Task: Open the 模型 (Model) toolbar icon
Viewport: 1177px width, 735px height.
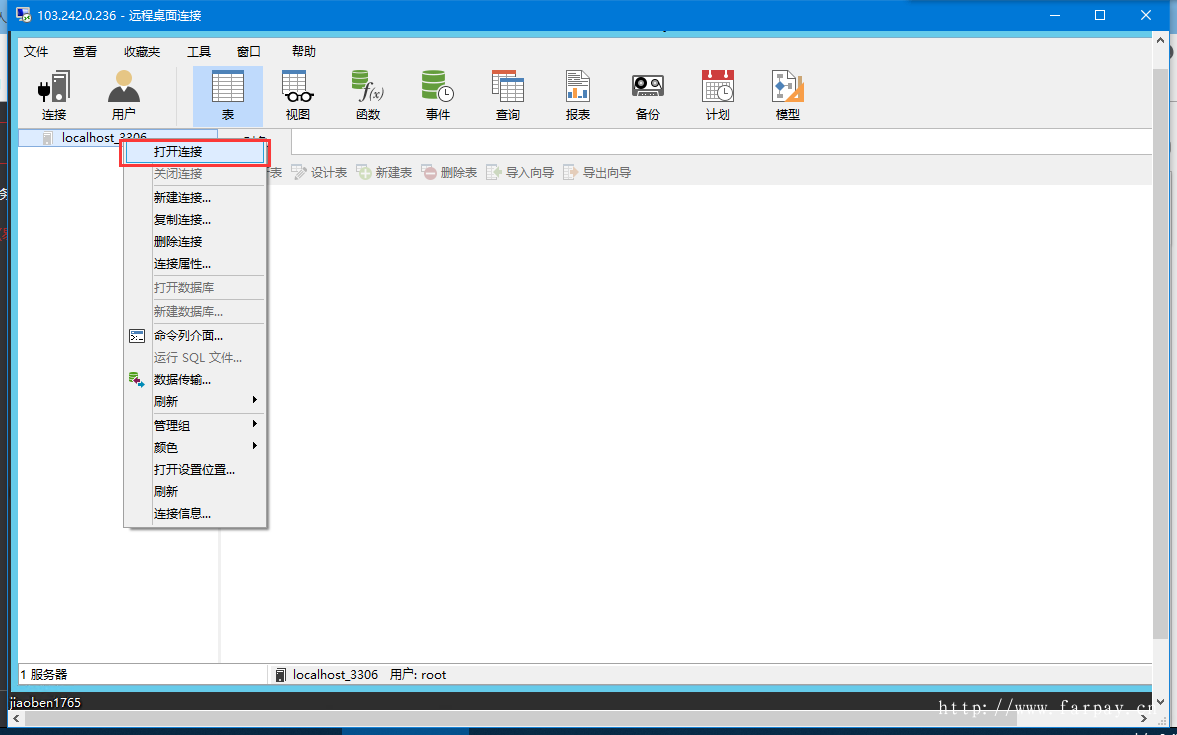Action: click(788, 96)
